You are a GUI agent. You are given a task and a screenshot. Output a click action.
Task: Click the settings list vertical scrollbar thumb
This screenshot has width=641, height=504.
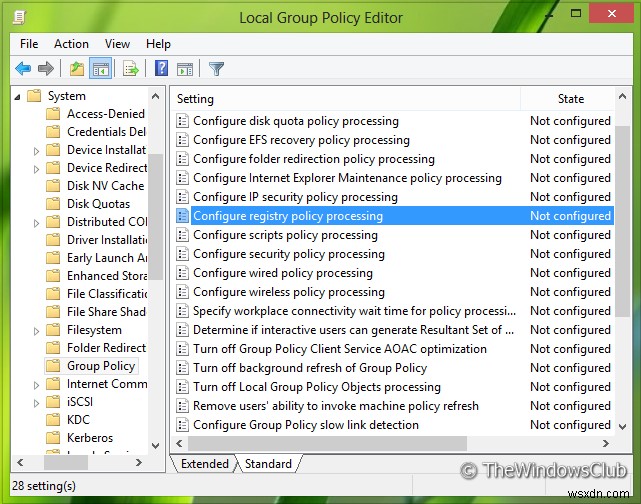623,221
